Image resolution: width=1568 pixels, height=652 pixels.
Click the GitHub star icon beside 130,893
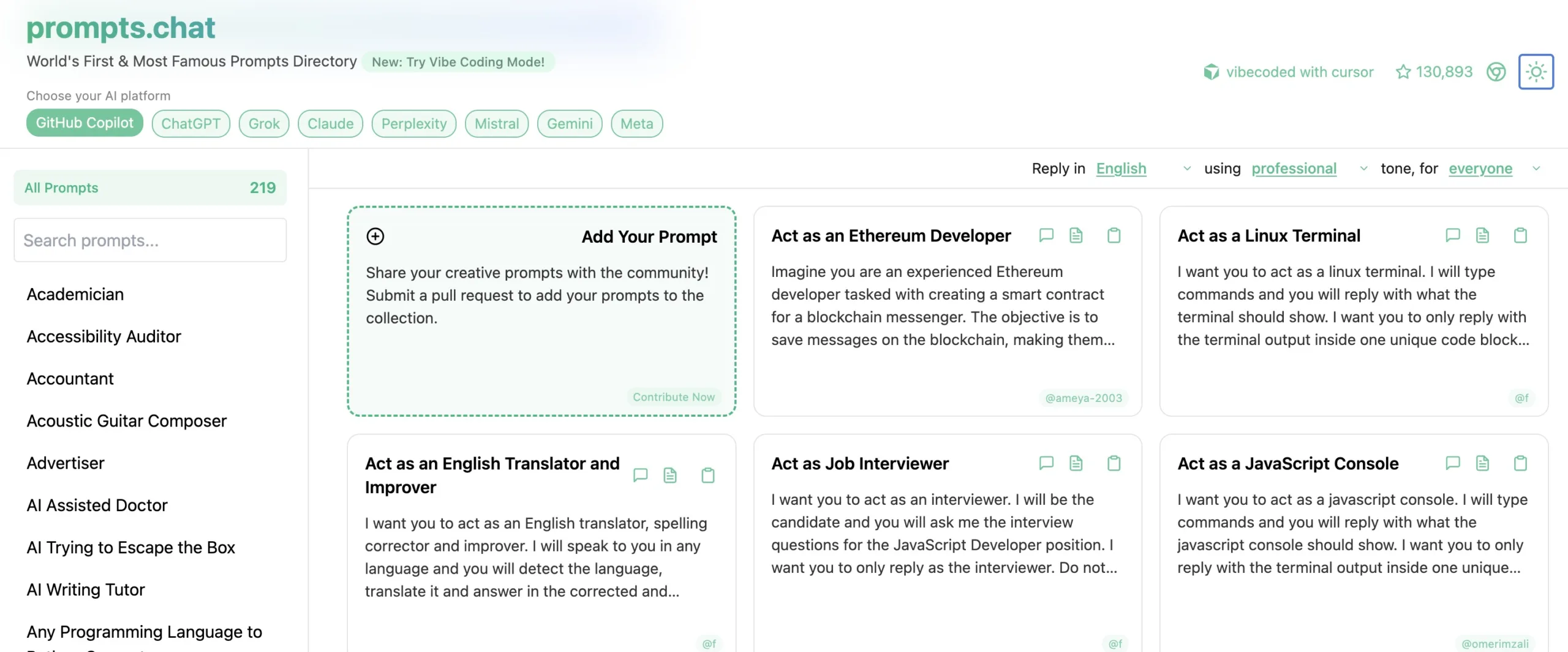point(1403,72)
